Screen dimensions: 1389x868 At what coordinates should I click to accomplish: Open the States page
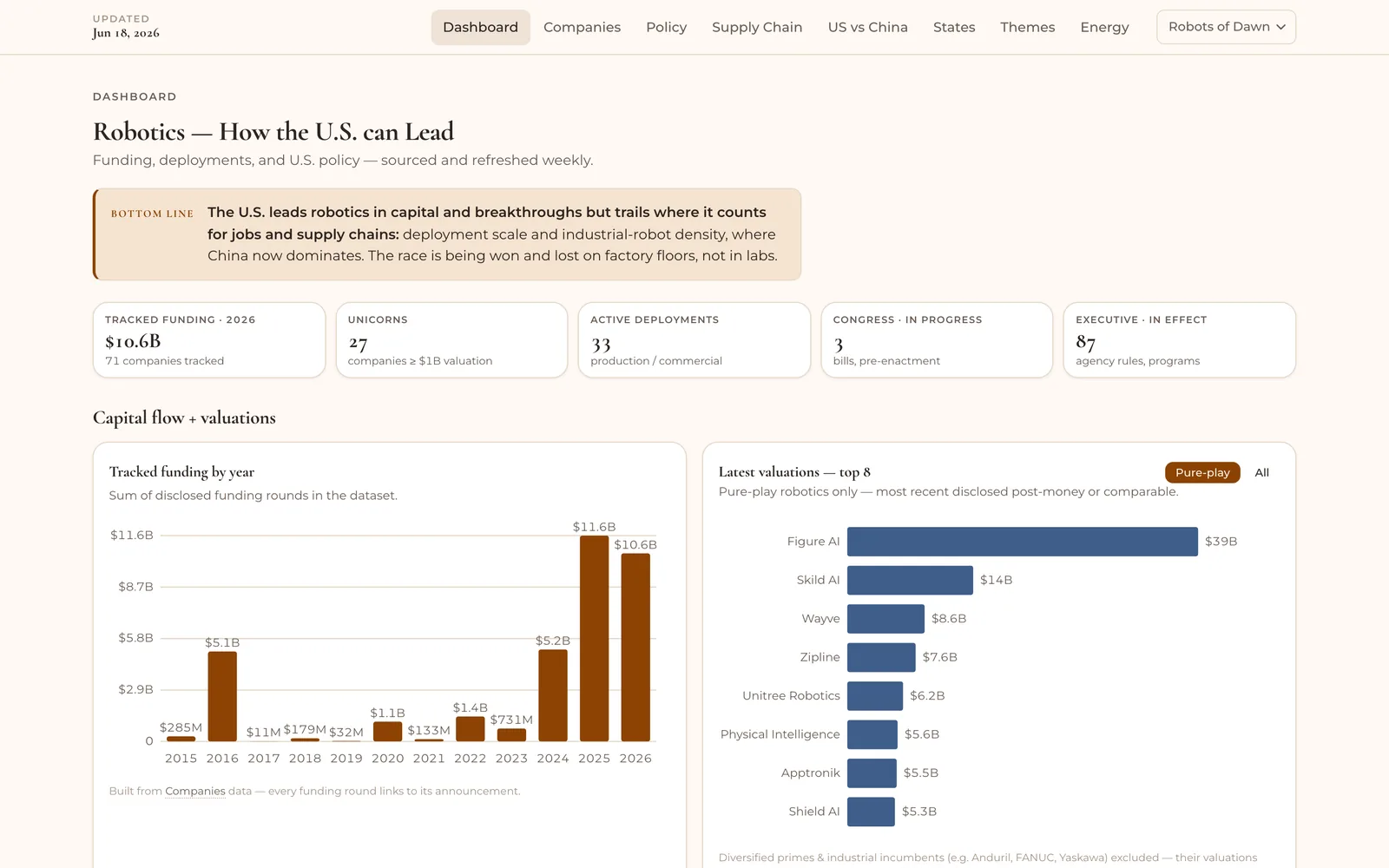point(954,27)
